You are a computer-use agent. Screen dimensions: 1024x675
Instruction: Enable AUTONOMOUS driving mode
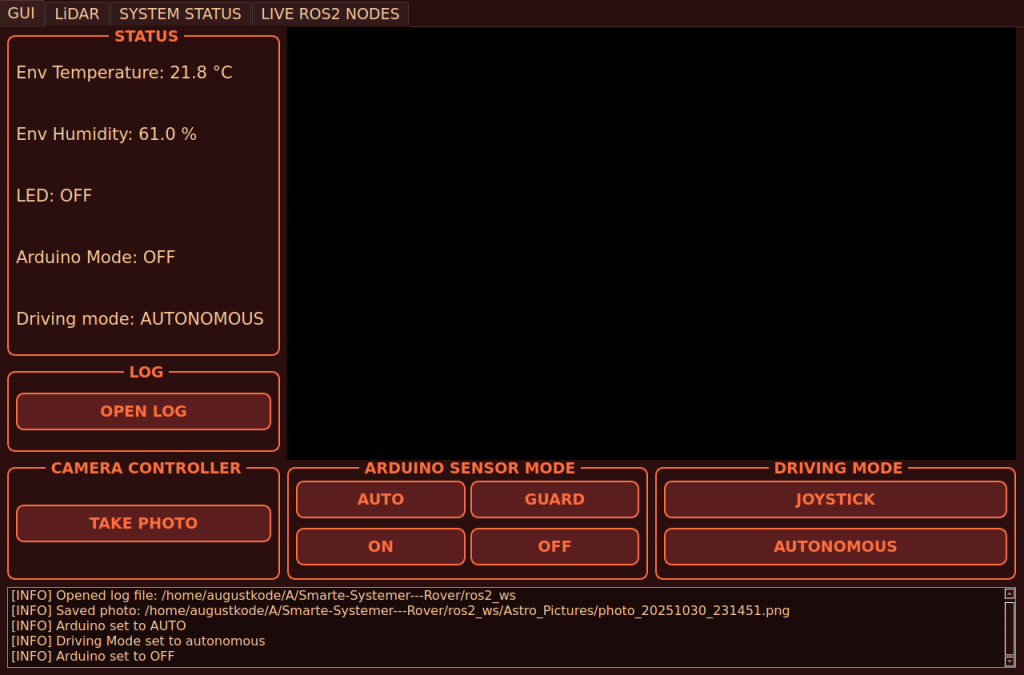coord(835,546)
